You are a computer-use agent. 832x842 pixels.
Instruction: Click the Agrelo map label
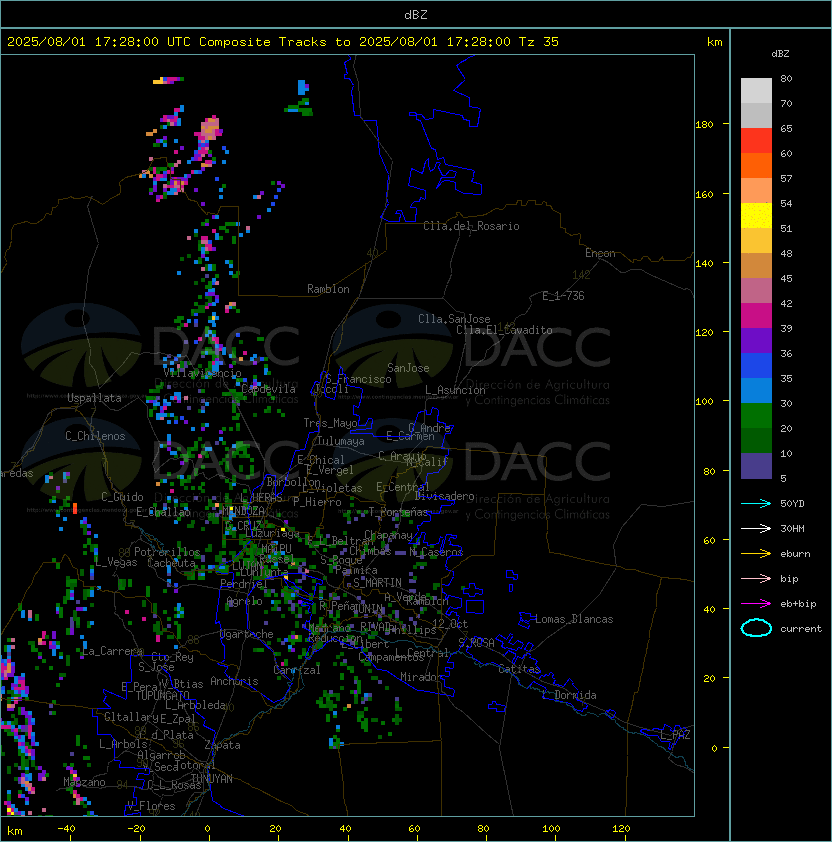pyautogui.click(x=244, y=601)
